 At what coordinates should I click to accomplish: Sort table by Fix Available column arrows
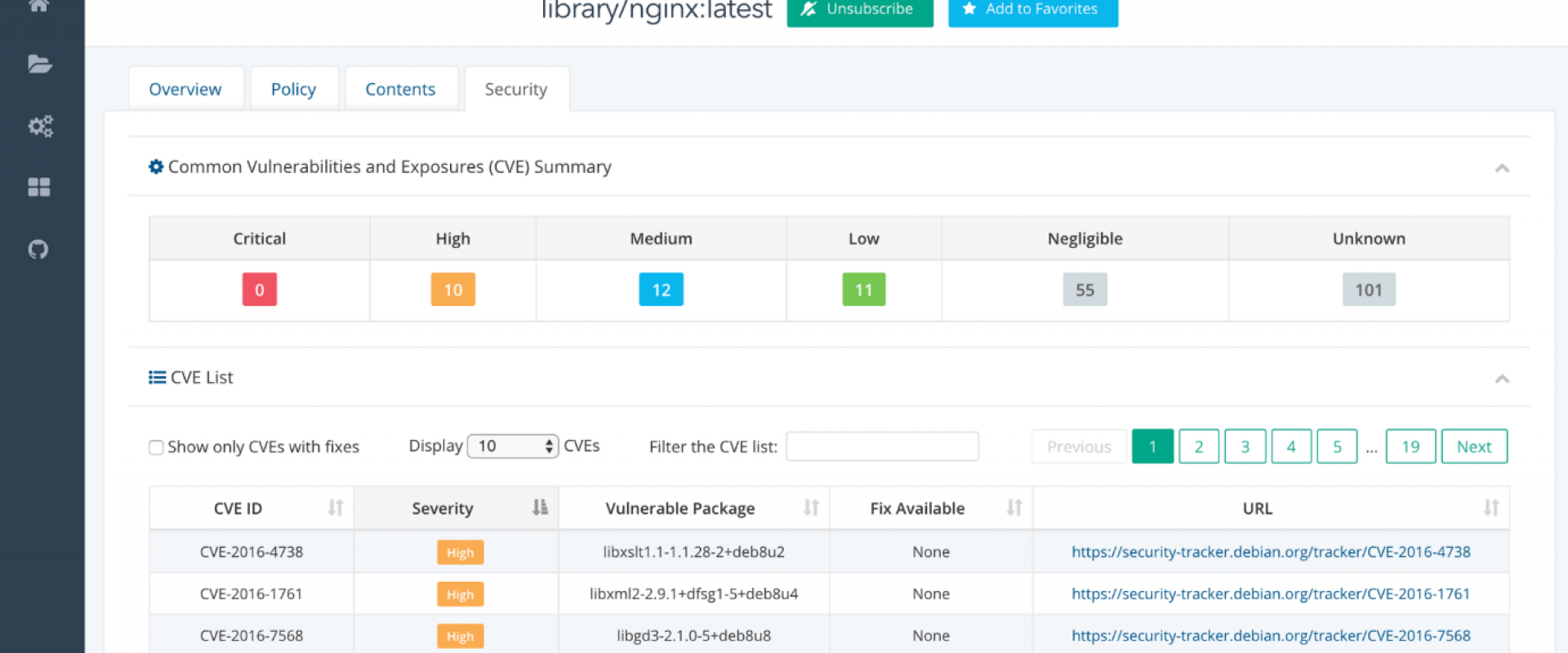(1014, 508)
